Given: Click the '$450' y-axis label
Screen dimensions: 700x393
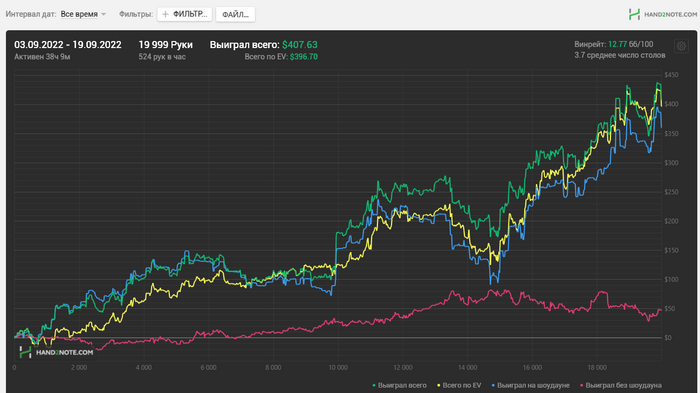Looking at the screenshot, I should [x=671, y=75].
